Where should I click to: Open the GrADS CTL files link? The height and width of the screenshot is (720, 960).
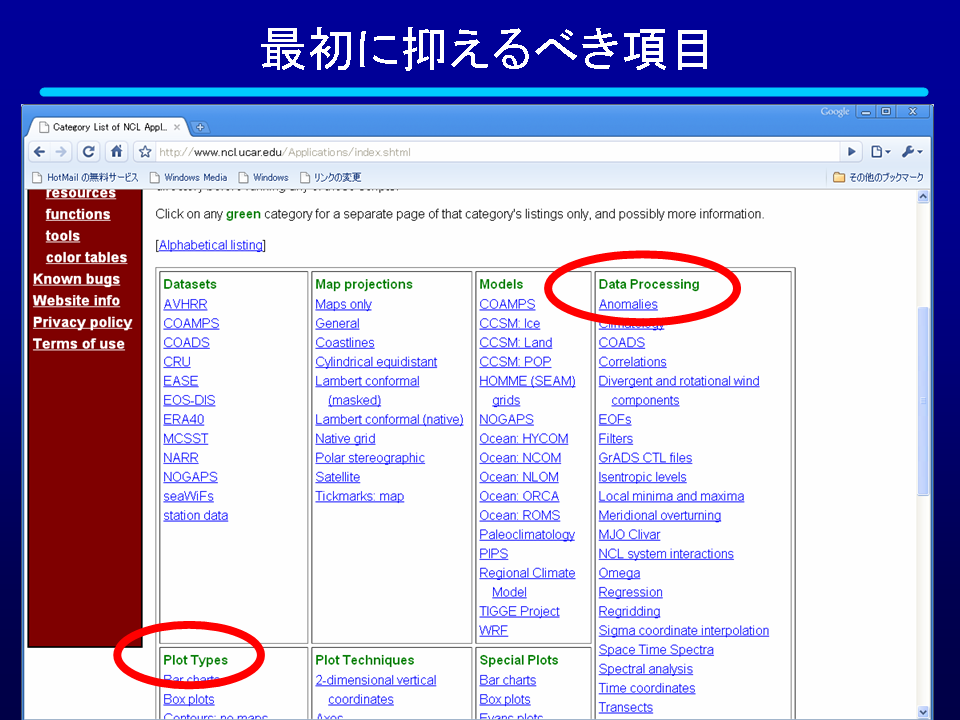tap(645, 458)
